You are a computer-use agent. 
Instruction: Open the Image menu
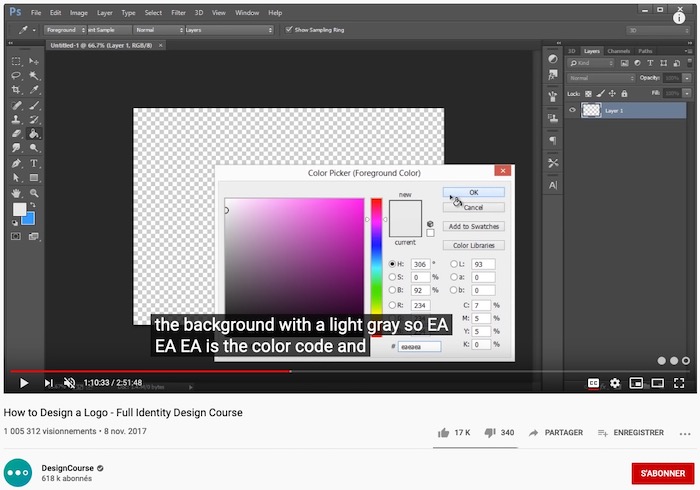point(79,13)
